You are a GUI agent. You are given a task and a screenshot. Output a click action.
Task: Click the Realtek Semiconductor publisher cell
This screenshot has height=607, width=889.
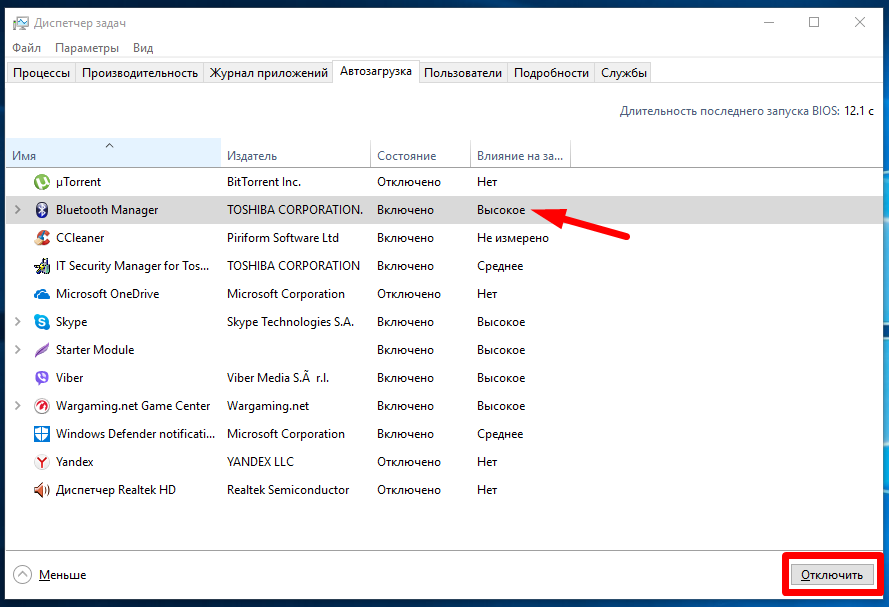point(288,490)
